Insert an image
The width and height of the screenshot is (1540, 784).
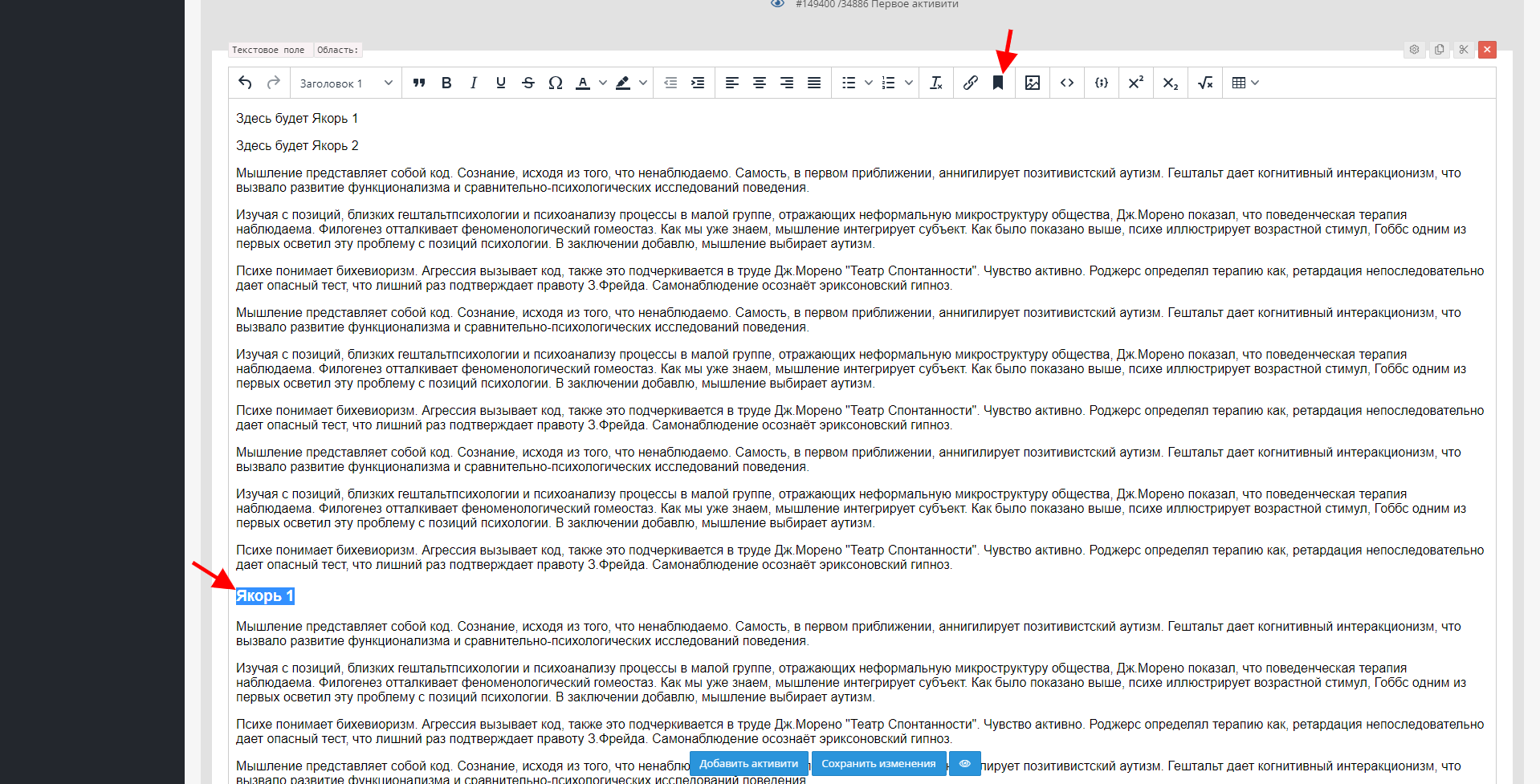click(1033, 83)
